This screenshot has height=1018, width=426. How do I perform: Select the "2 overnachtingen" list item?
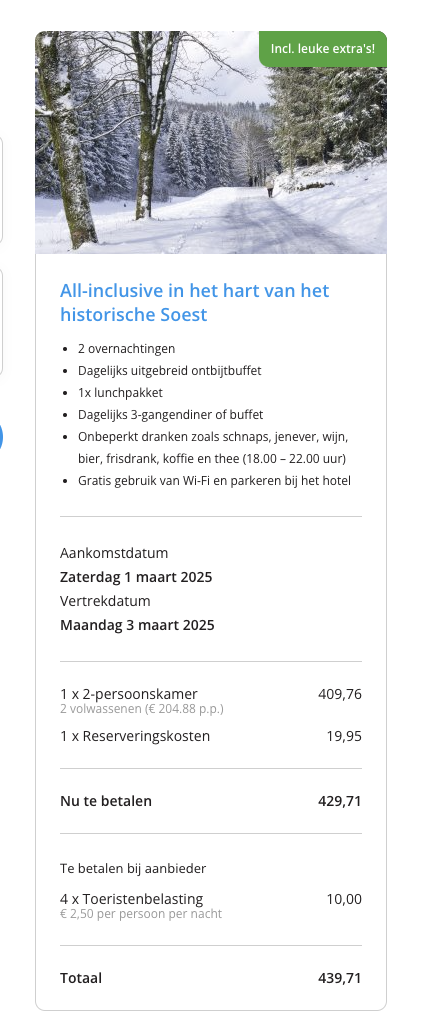click(127, 349)
